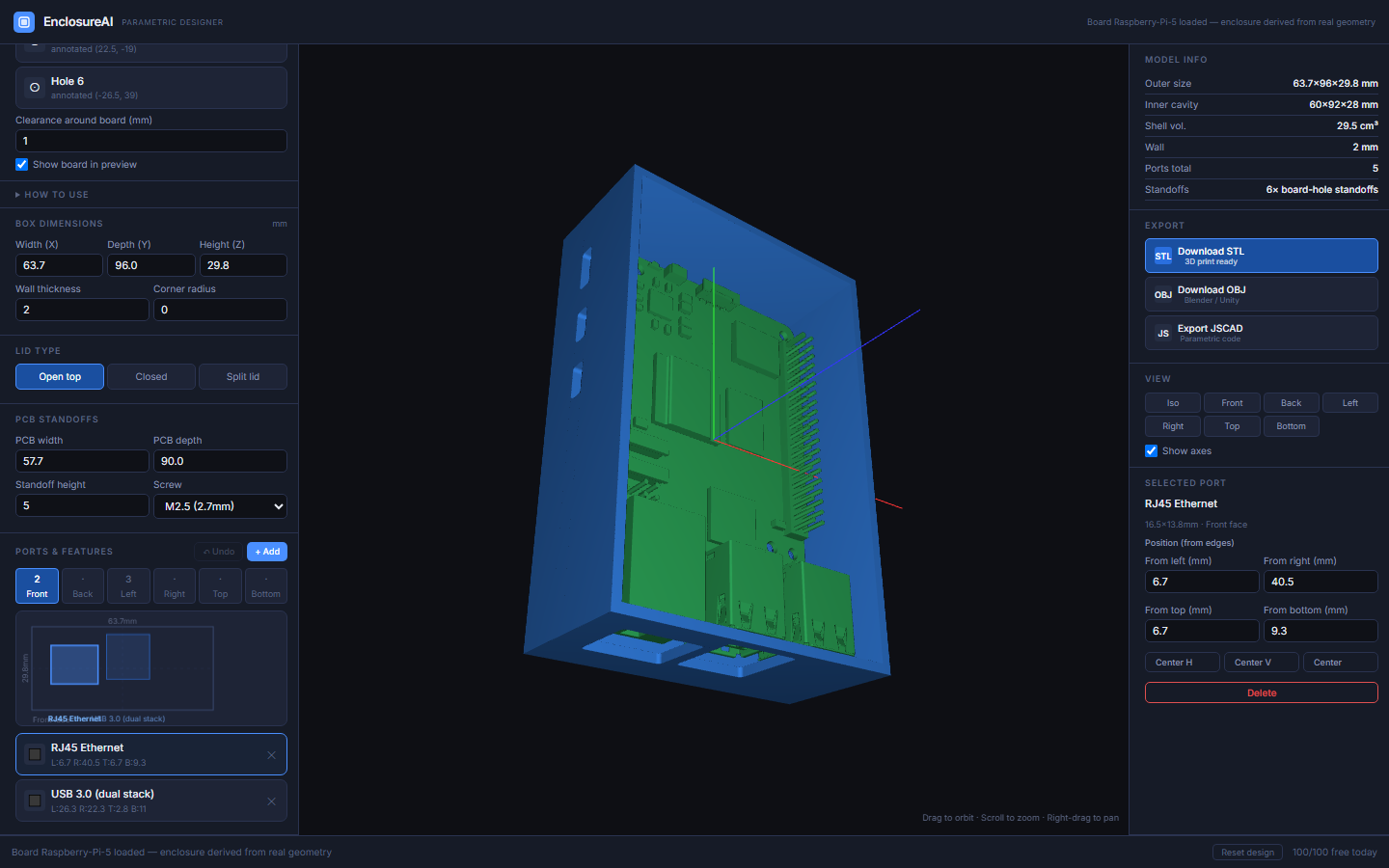Remove the USB 3.0 port with its X
Image resolution: width=1389 pixels, height=868 pixels.
(271, 801)
